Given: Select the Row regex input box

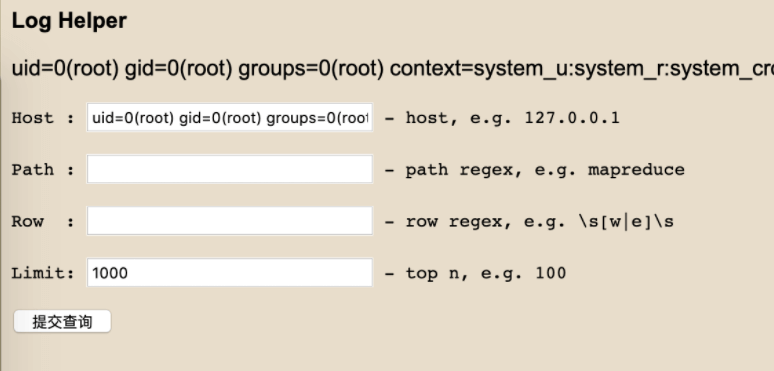Looking at the screenshot, I should pos(230,221).
